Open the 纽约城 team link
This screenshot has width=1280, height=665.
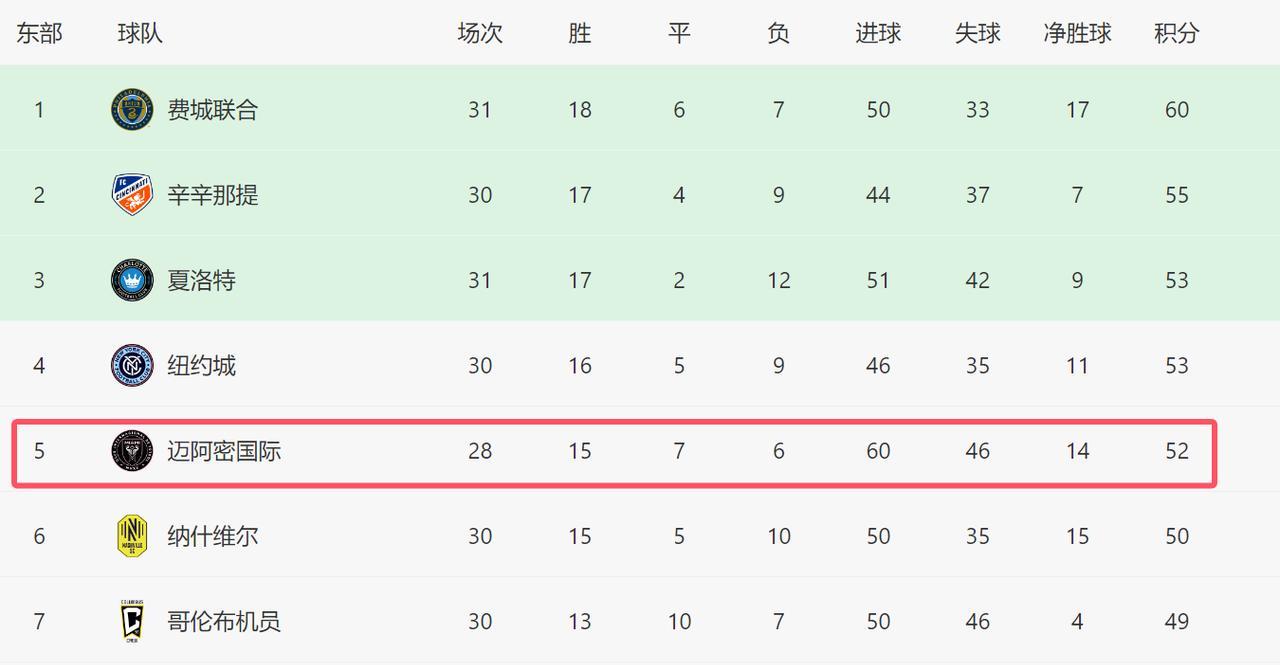[x=201, y=365]
